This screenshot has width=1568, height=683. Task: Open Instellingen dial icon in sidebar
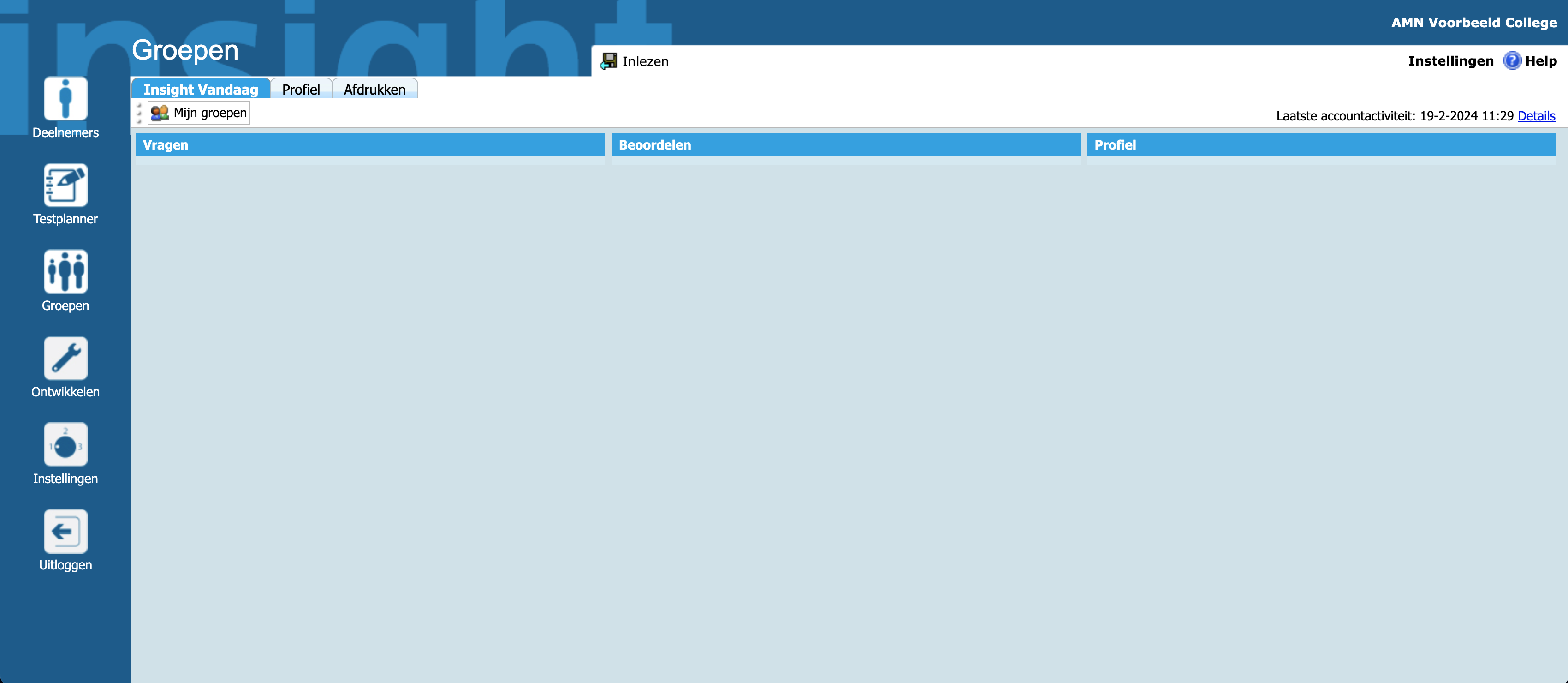65,445
